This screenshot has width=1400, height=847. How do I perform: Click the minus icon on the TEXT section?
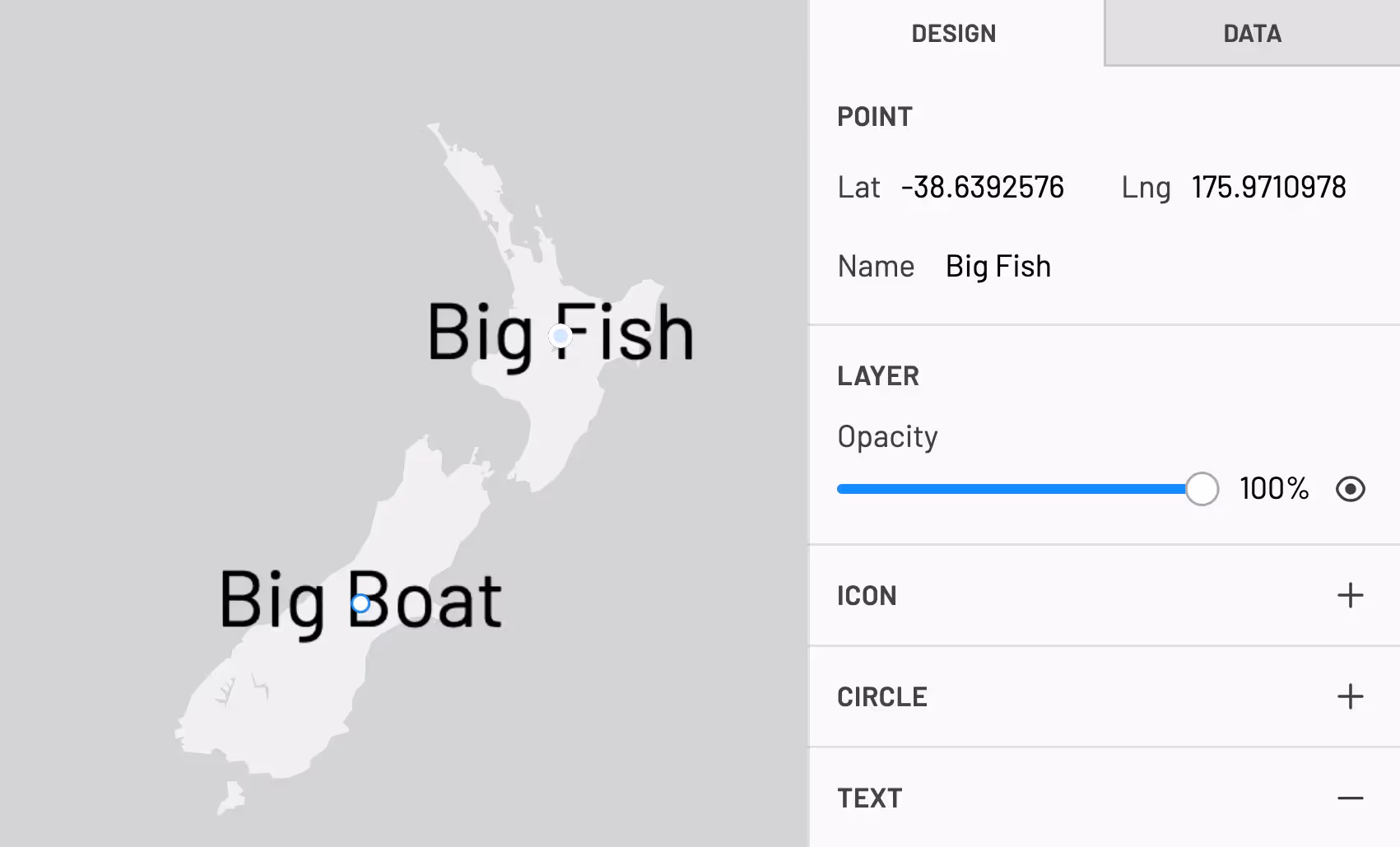tap(1350, 798)
